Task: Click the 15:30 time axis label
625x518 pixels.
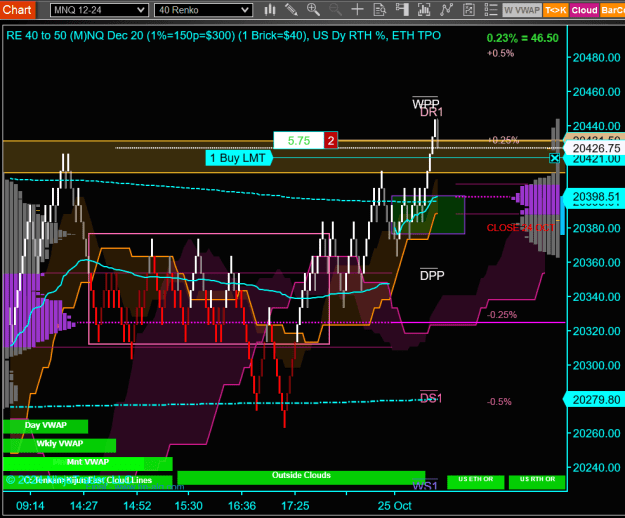Action: tap(189, 506)
